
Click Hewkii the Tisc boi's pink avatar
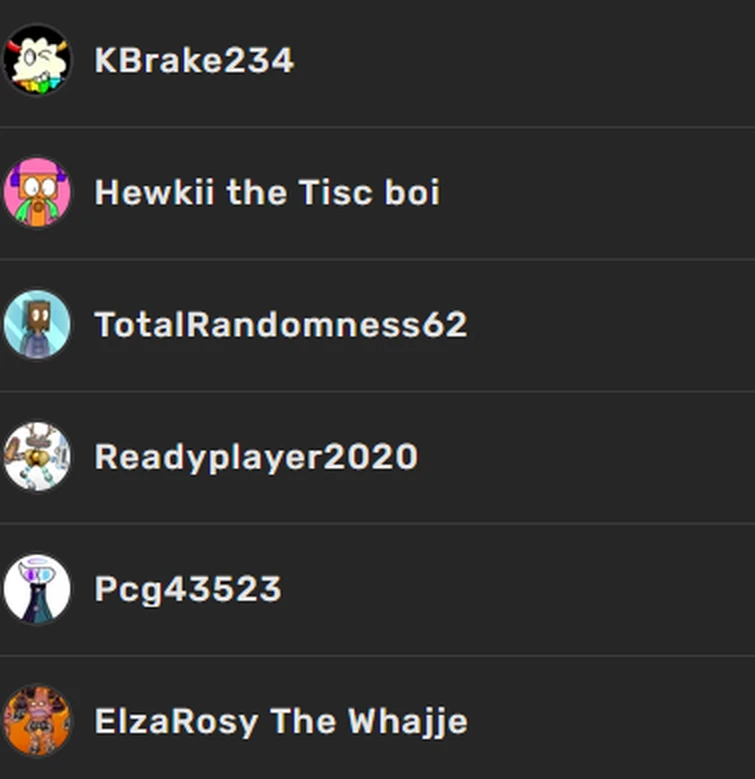click(37, 192)
